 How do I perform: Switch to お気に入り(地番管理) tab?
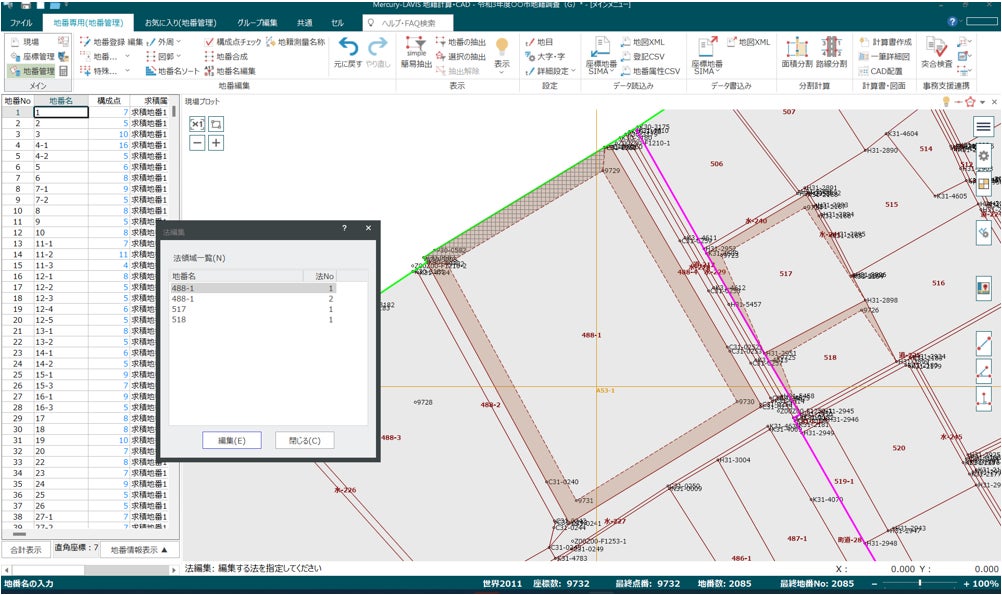click(180, 22)
